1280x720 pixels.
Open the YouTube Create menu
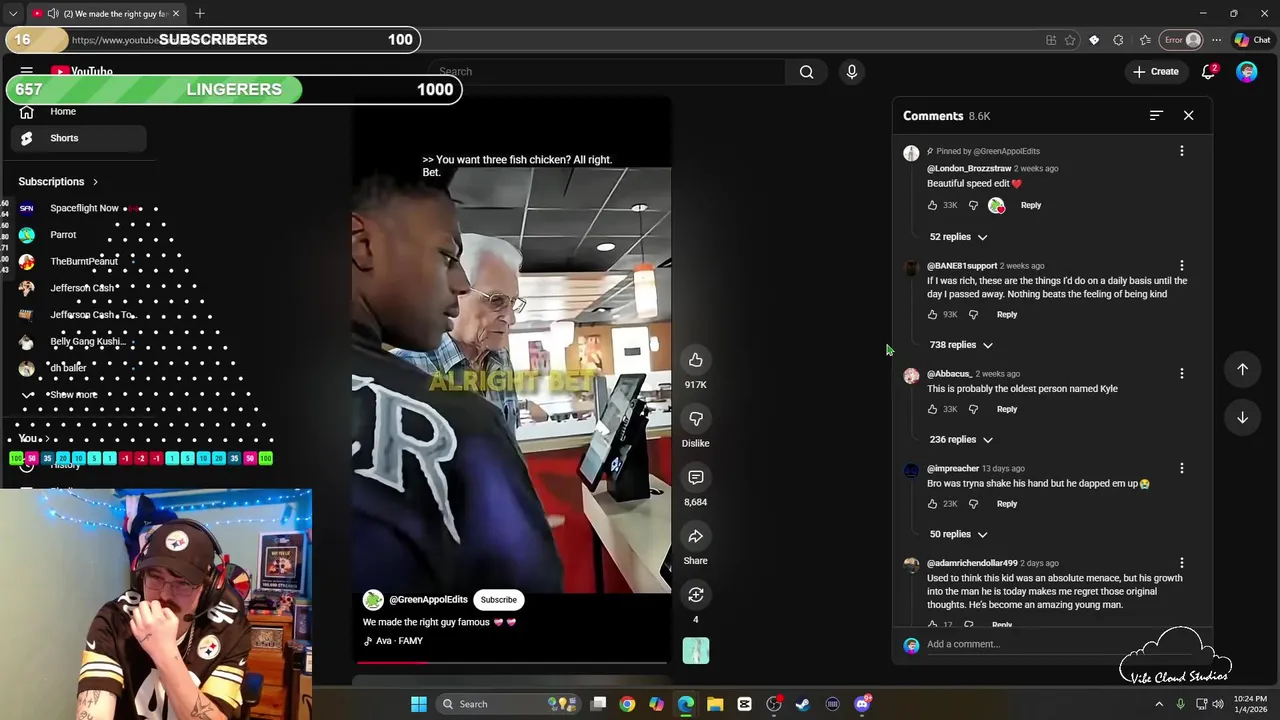click(1156, 72)
